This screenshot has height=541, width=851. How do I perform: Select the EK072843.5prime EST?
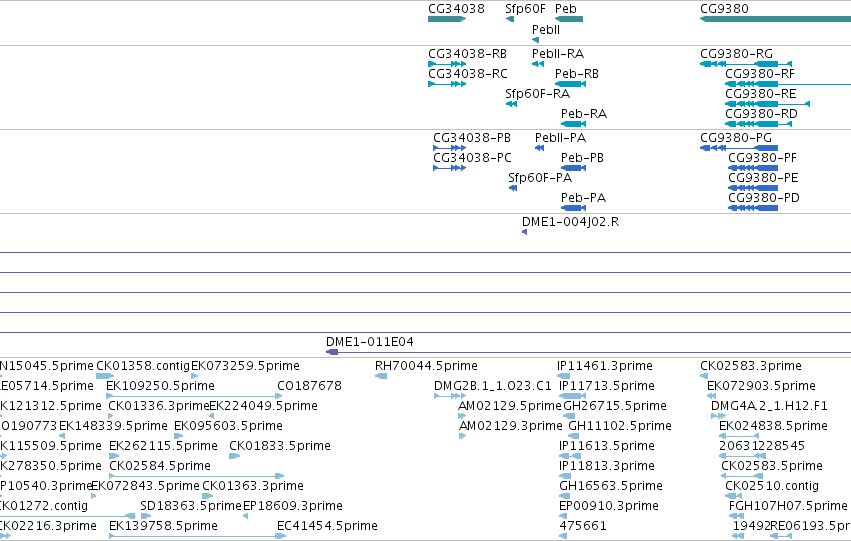[94, 497]
